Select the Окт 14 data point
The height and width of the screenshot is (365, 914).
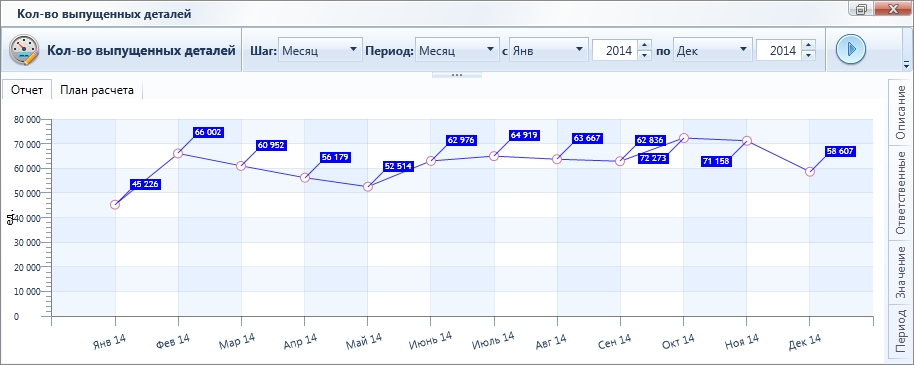click(683, 138)
